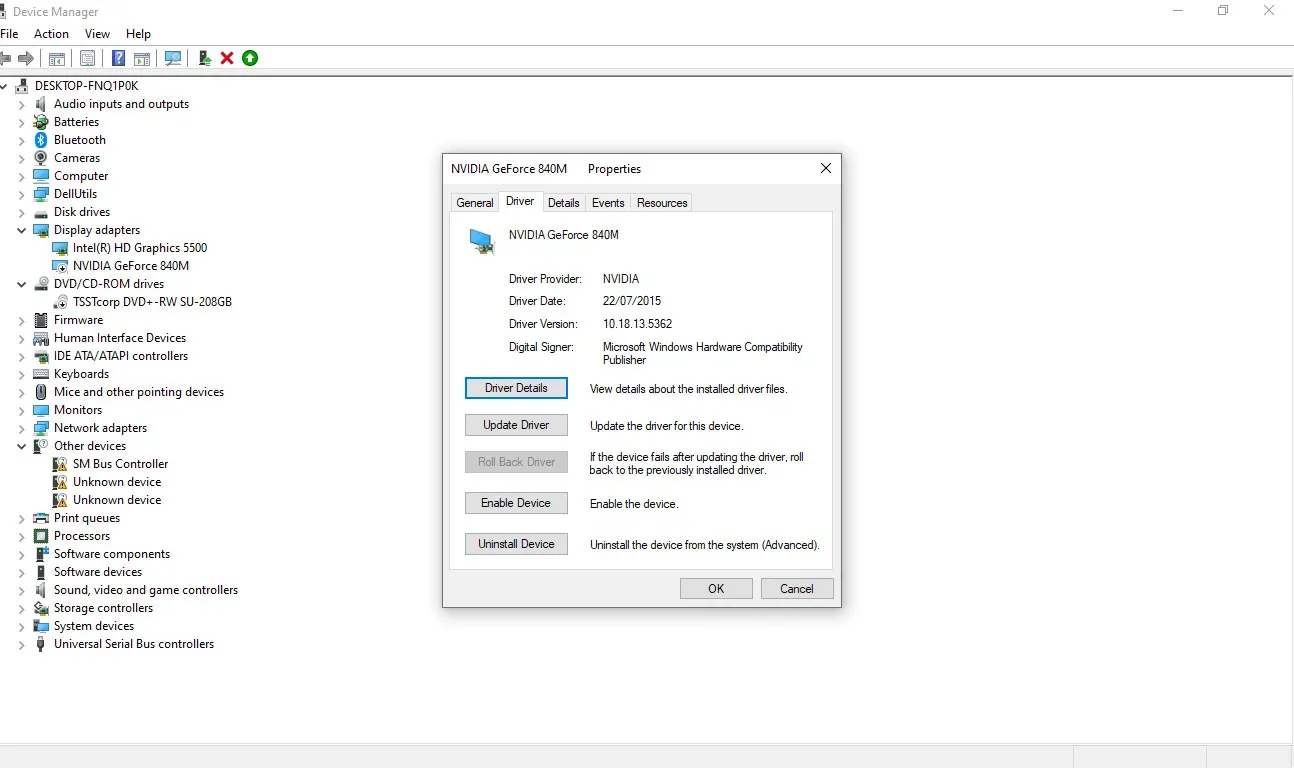This screenshot has width=1294, height=768.
Task: Click the SM Bus Controller warning icon
Action: [x=60, y=464]
